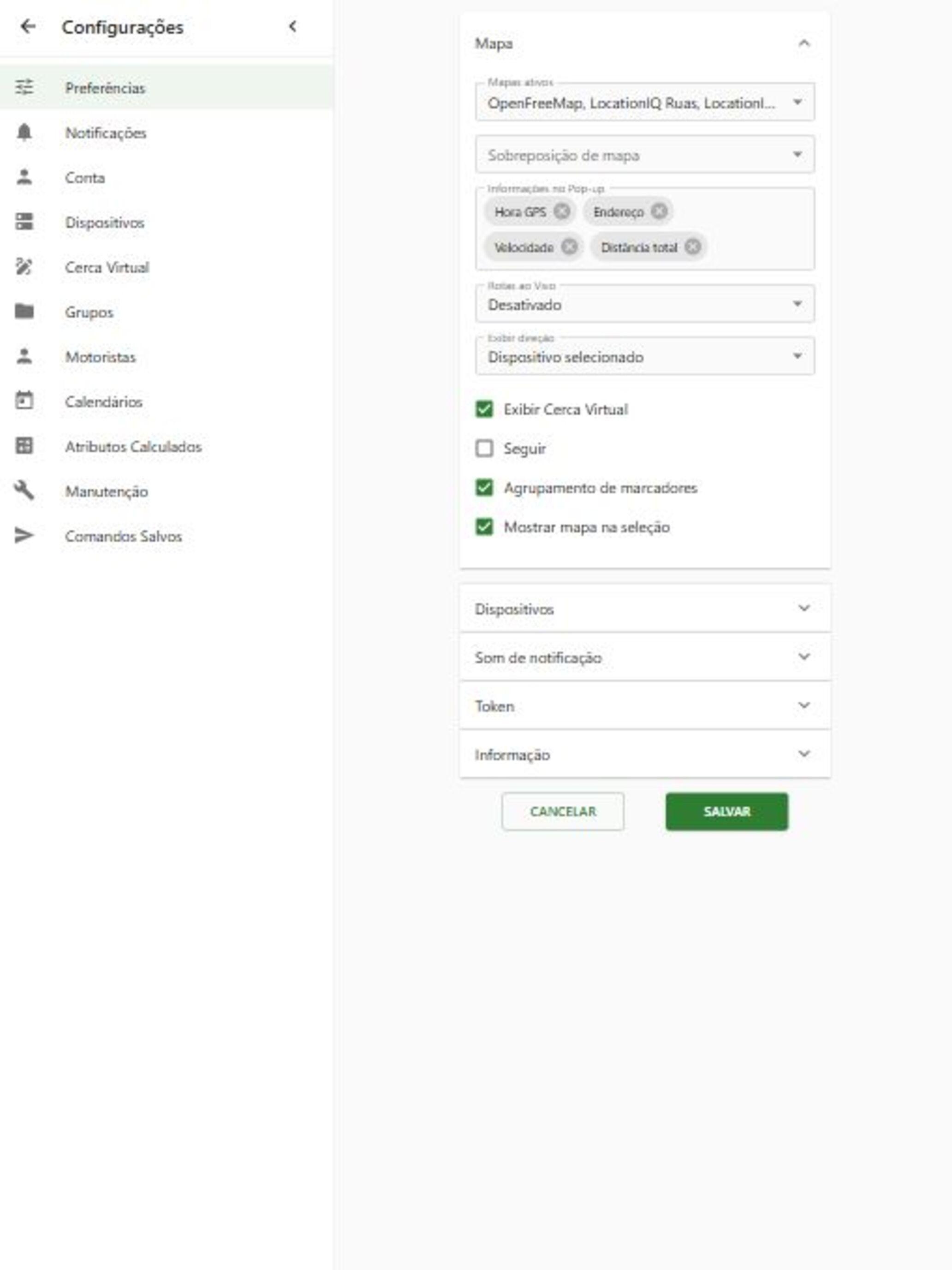Open the Exibir direção dropdown
Viewport: 952px width, 1270px height.
(644, 356)
